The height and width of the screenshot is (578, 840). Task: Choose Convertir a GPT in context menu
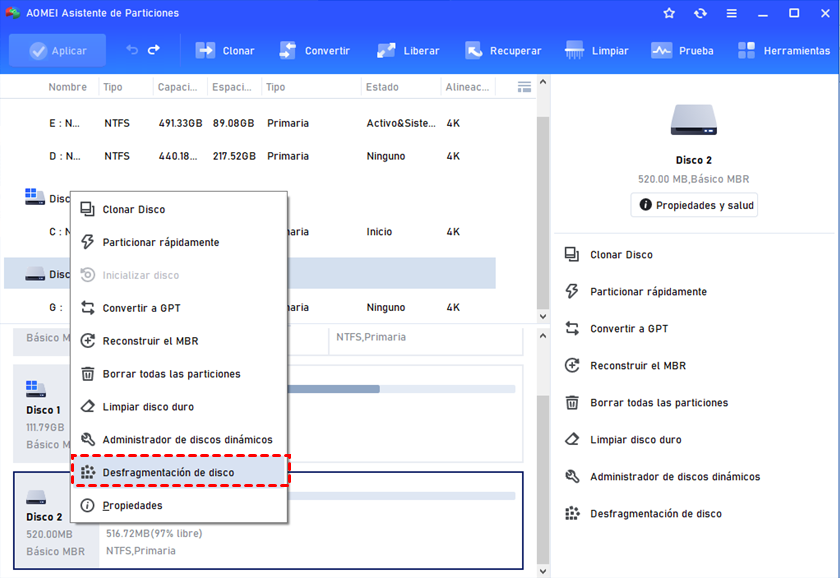[179, 308]
